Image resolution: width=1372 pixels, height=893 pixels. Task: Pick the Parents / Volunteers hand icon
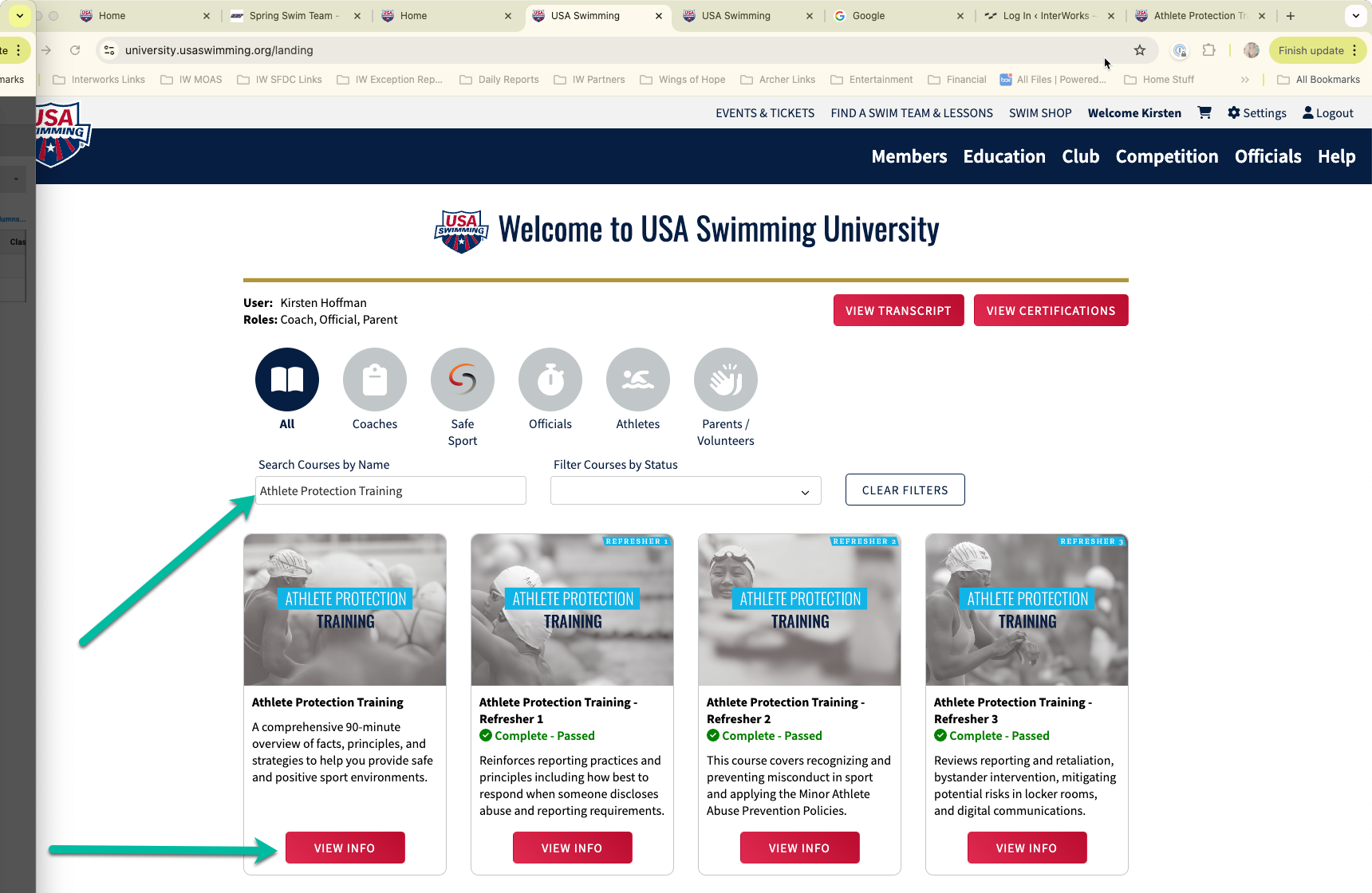coord(725,380)
